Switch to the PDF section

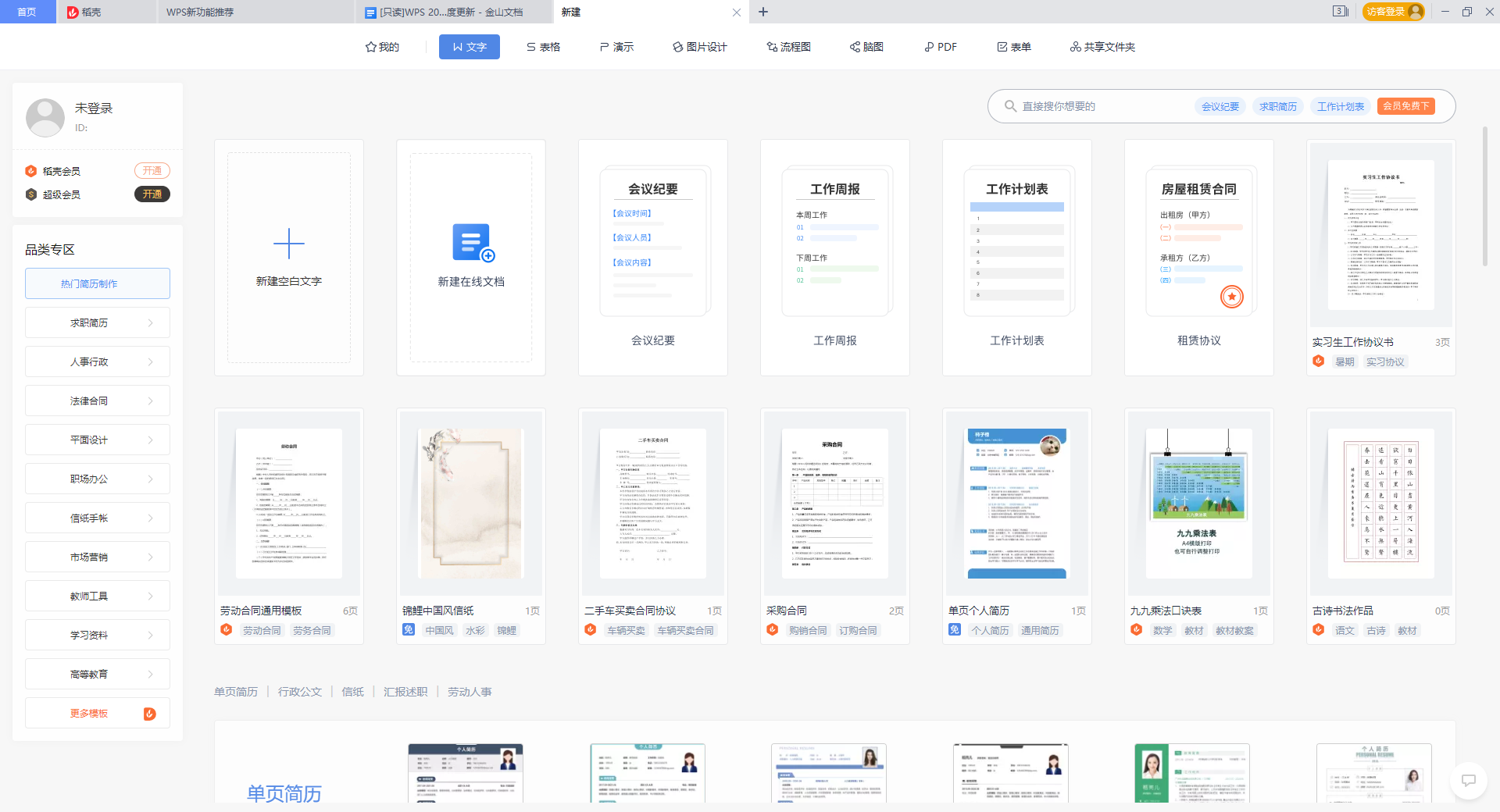[941, 47]
